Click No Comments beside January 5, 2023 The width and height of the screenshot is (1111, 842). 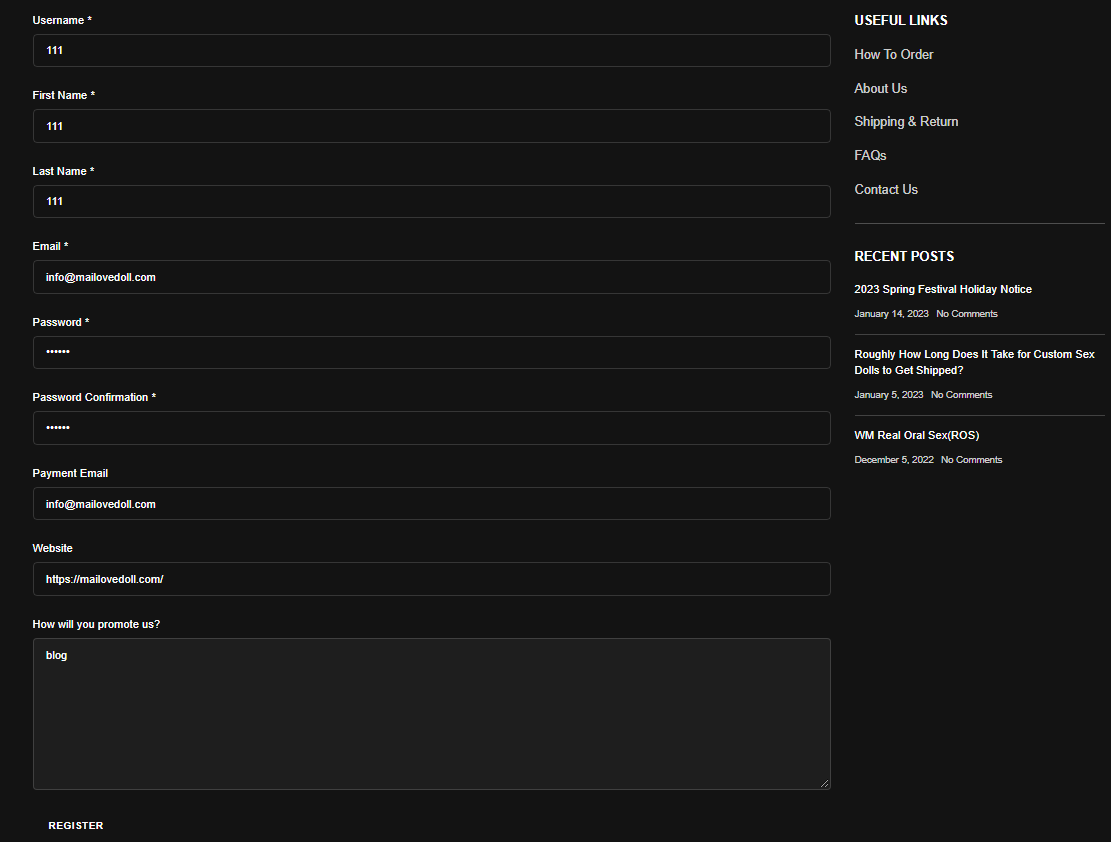coord(961,395)
